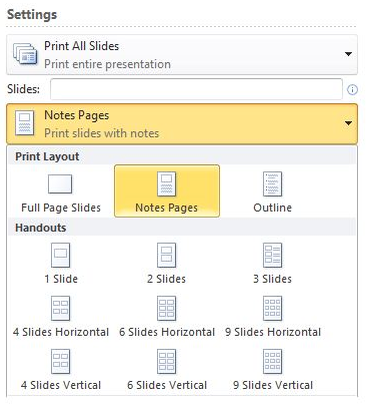This screenshot has width=370, height=404.
Task: Select 2 Slides handout layout
Action: pos(167,263)
